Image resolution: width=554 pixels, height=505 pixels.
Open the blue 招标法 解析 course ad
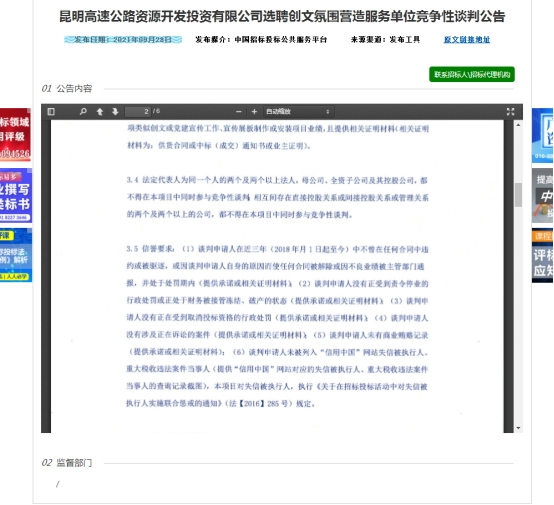tap(16, 255)
